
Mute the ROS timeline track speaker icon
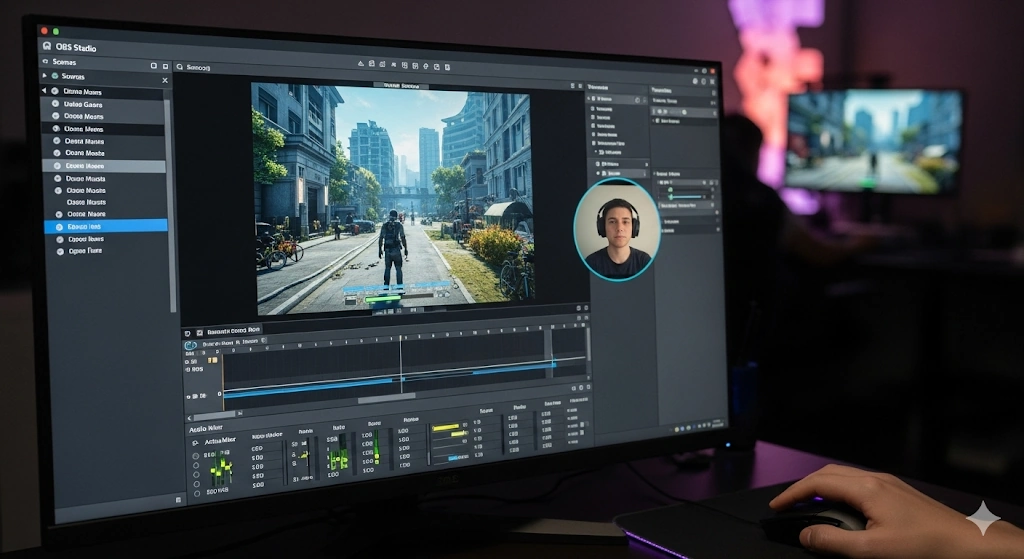click(x=188, y=370)
